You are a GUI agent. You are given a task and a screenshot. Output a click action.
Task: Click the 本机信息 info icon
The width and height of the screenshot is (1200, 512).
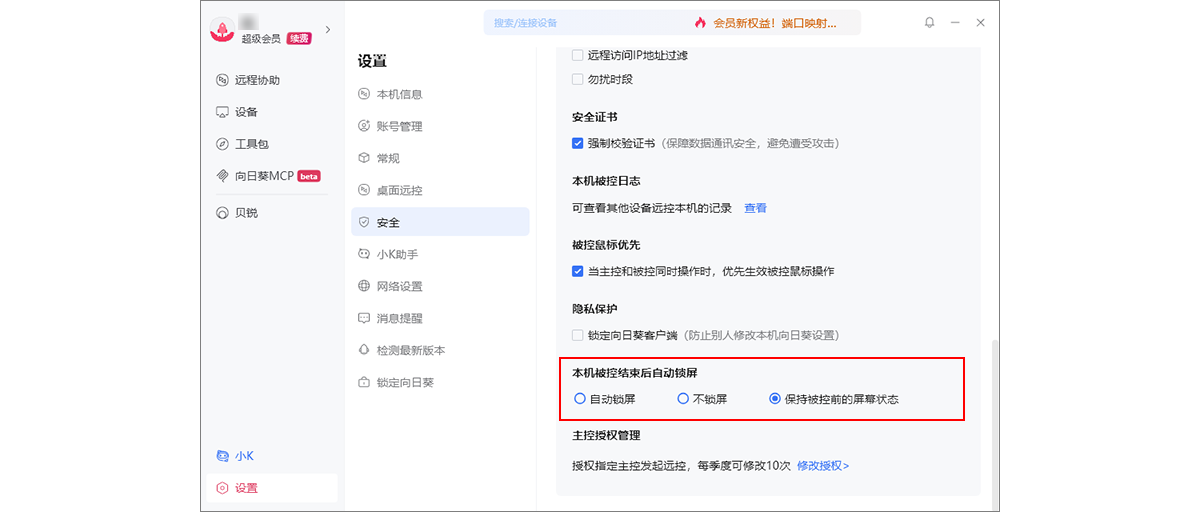[364, 94]
